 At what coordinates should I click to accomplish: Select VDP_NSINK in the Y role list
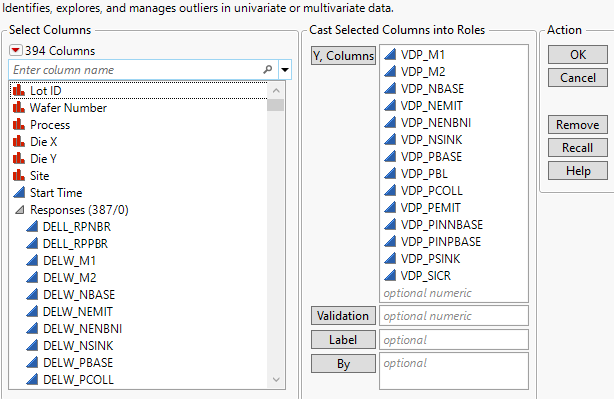click(x=454, y=140)
